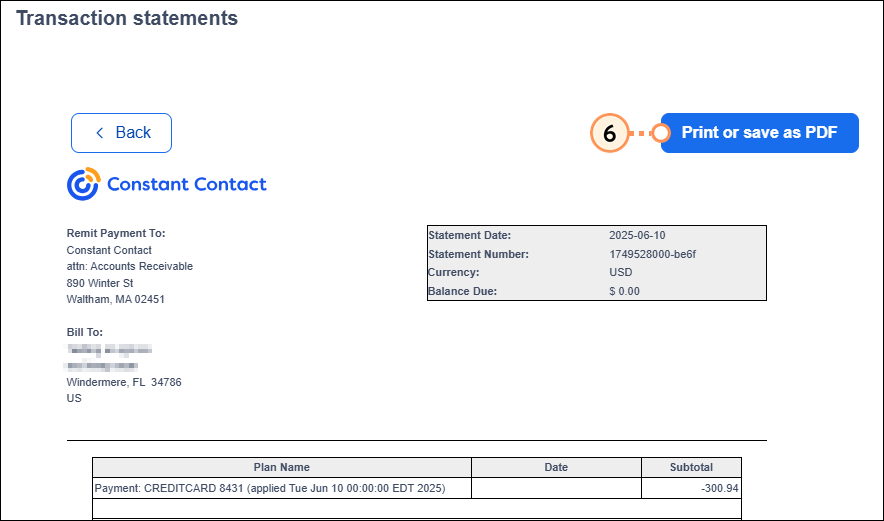
Task: Click Waltham, MA 02451 text
Action: [116, 299]
